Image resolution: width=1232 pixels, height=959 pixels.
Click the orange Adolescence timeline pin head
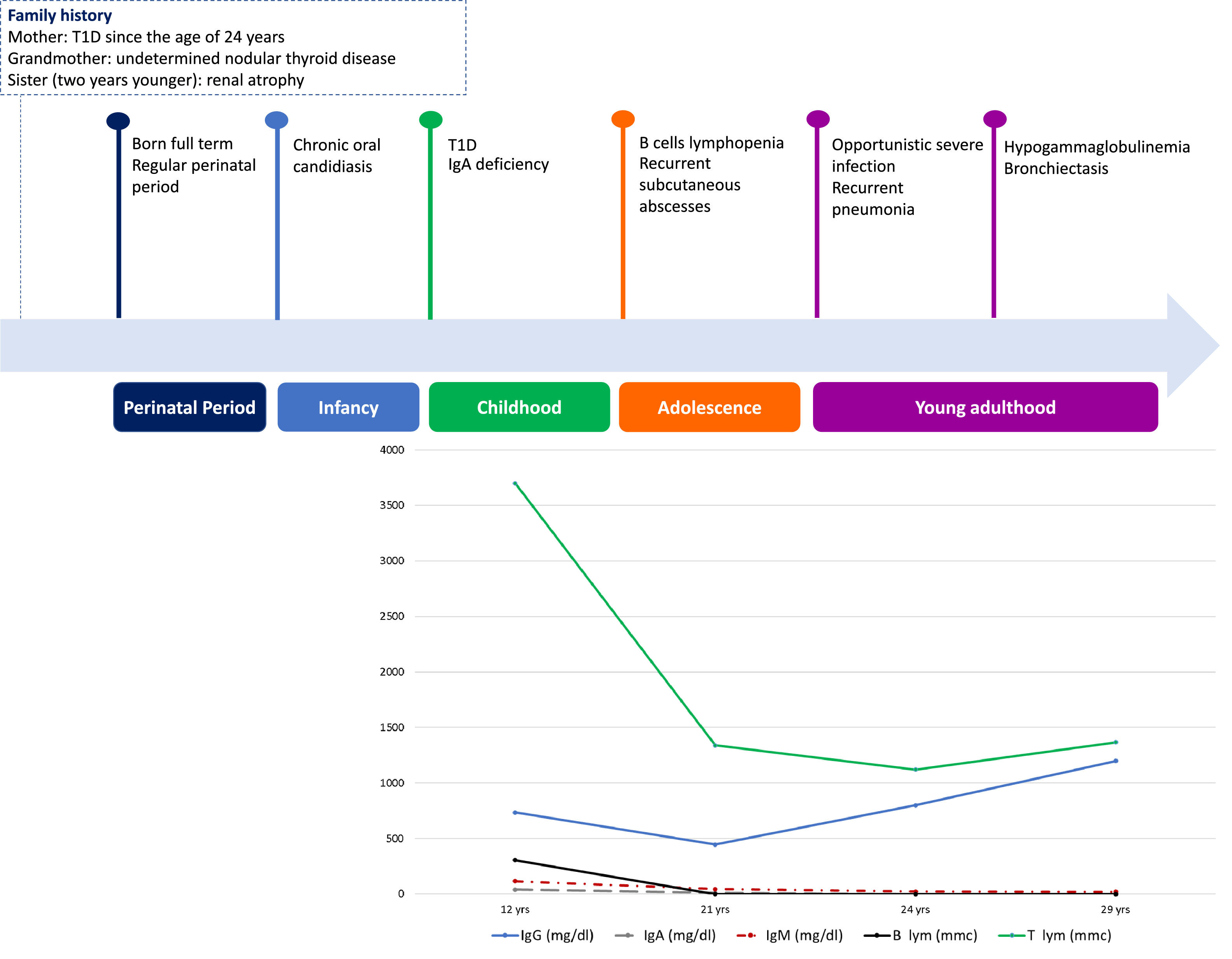(x=623, y=119)
